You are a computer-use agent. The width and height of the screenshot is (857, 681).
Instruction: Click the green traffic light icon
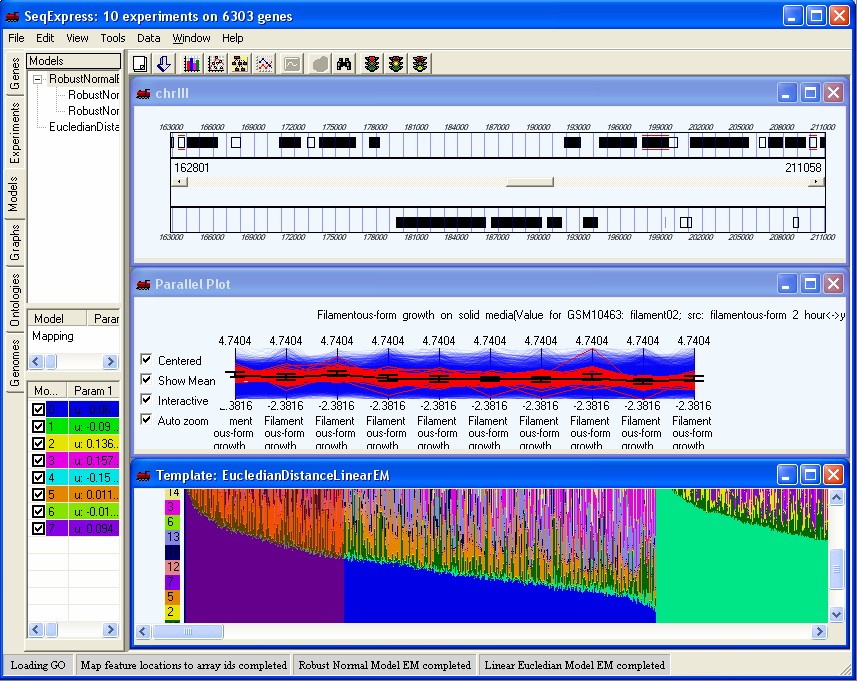click(420, 64)
